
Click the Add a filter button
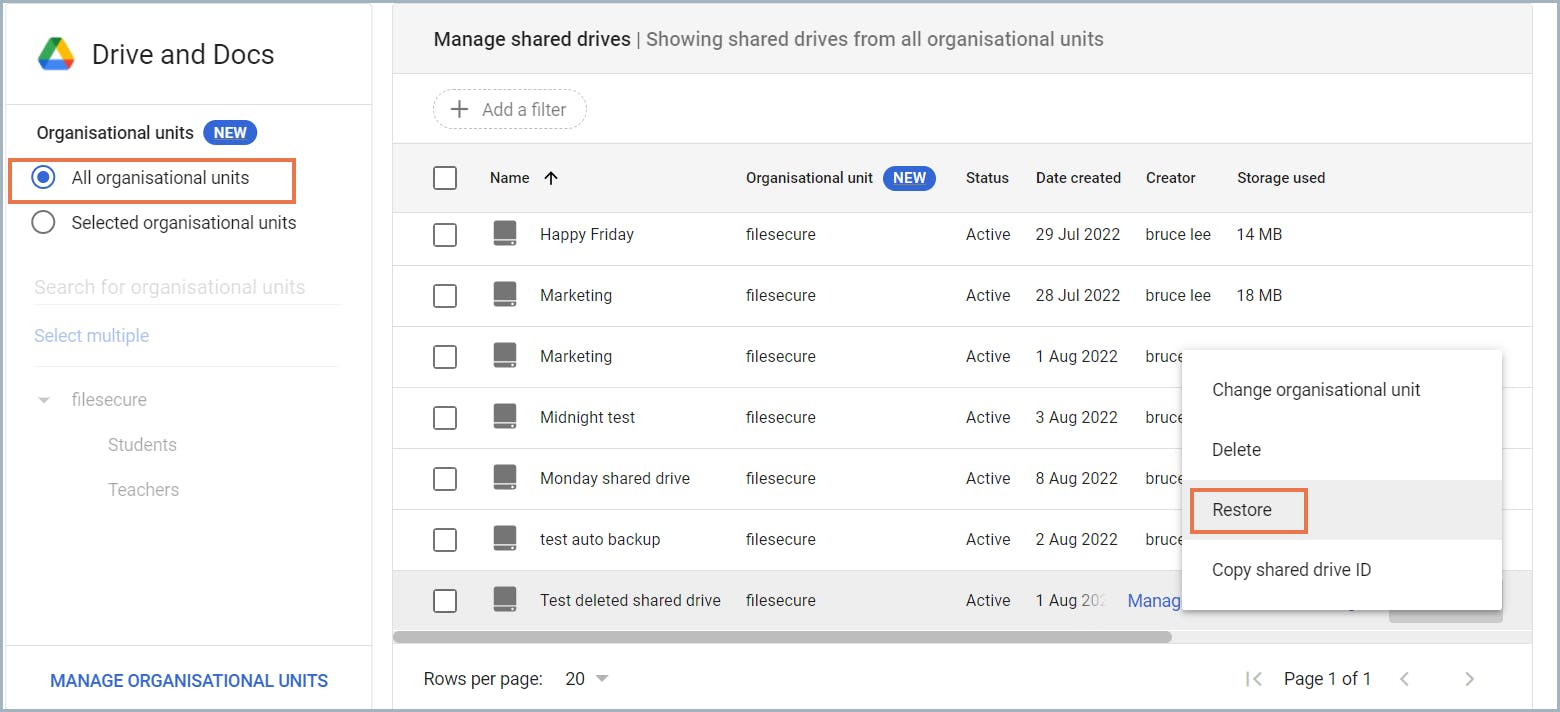(509, 110)
